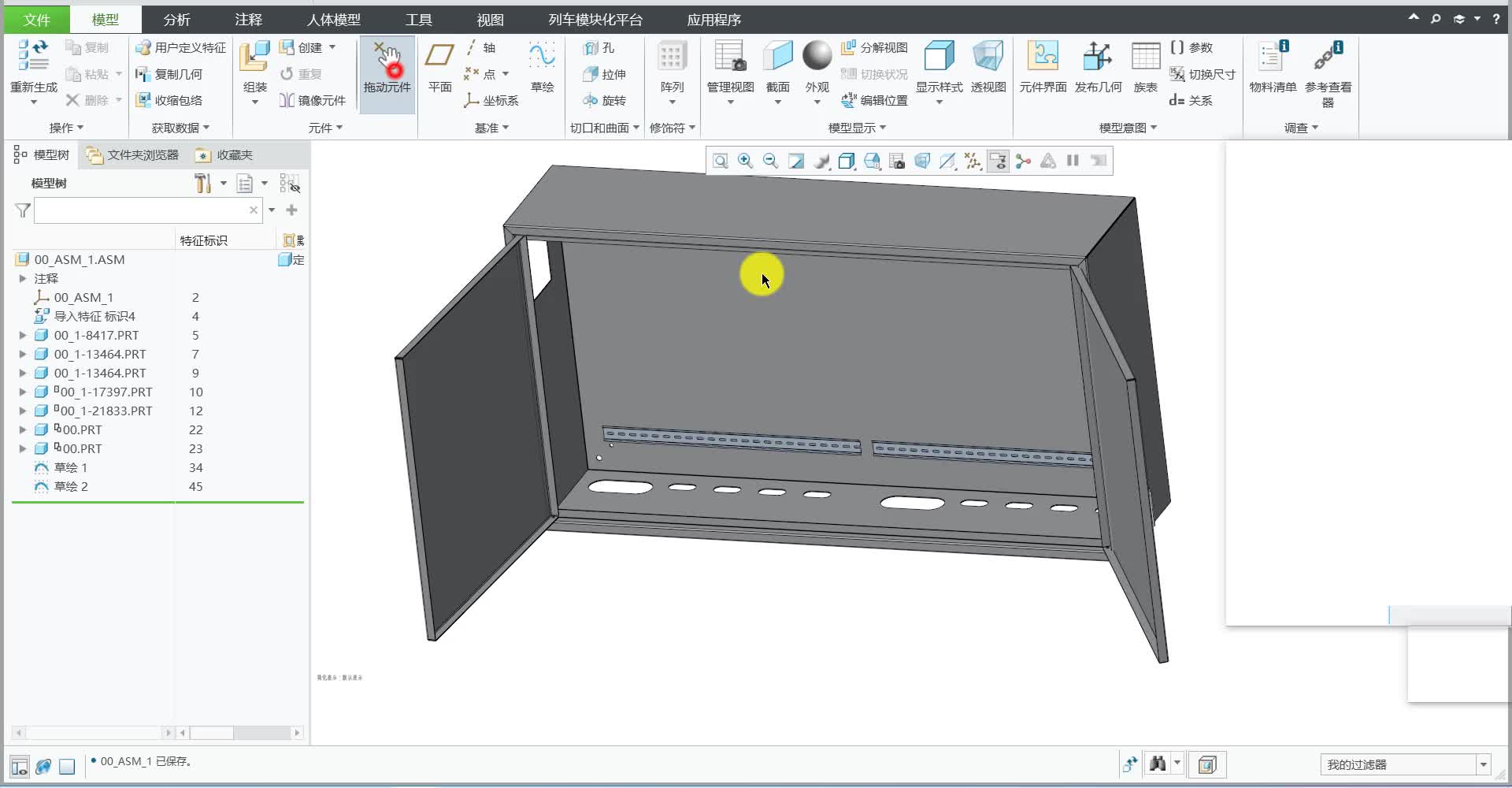Screen dimensions: 1512x788
Task: Click the Appearance (外观) sphere icon
Action: 817,56
